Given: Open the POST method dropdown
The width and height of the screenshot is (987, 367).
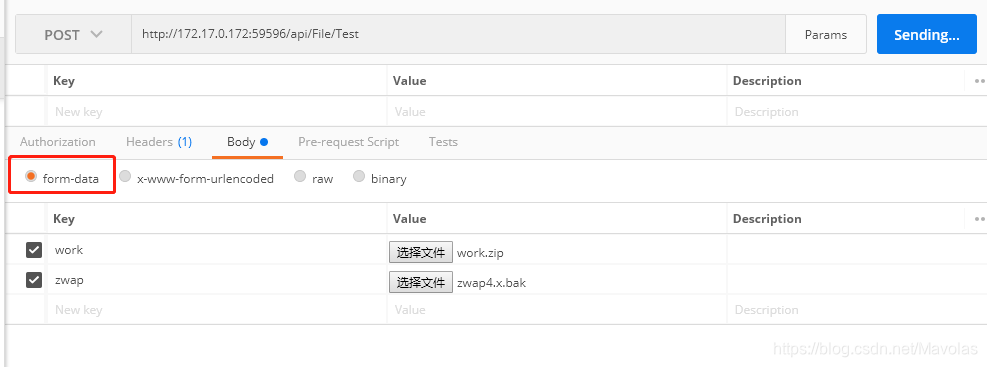Looking at the screenshot, I should click(73, 35).
